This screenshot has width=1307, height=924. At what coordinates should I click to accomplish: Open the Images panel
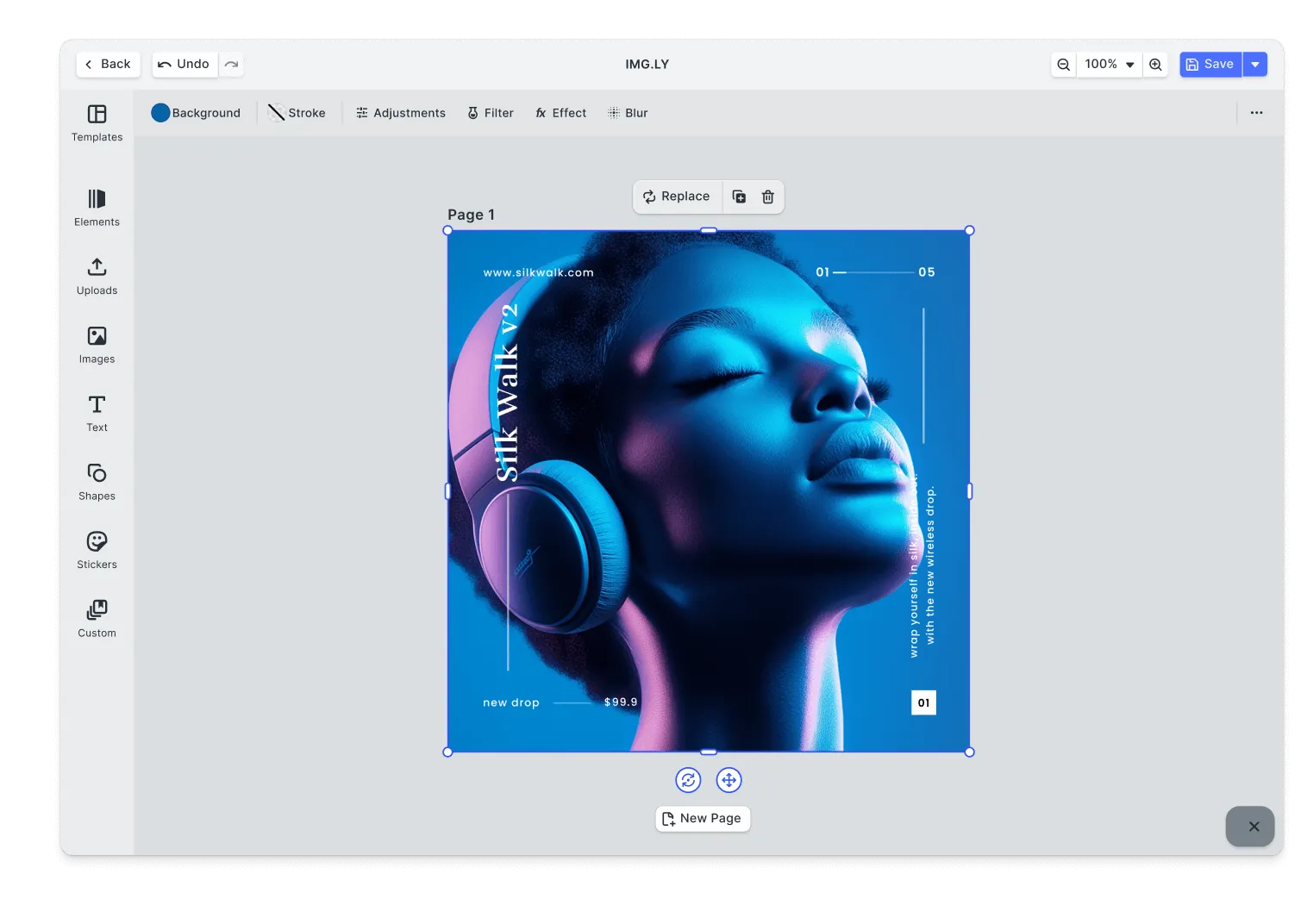[97, 345]
